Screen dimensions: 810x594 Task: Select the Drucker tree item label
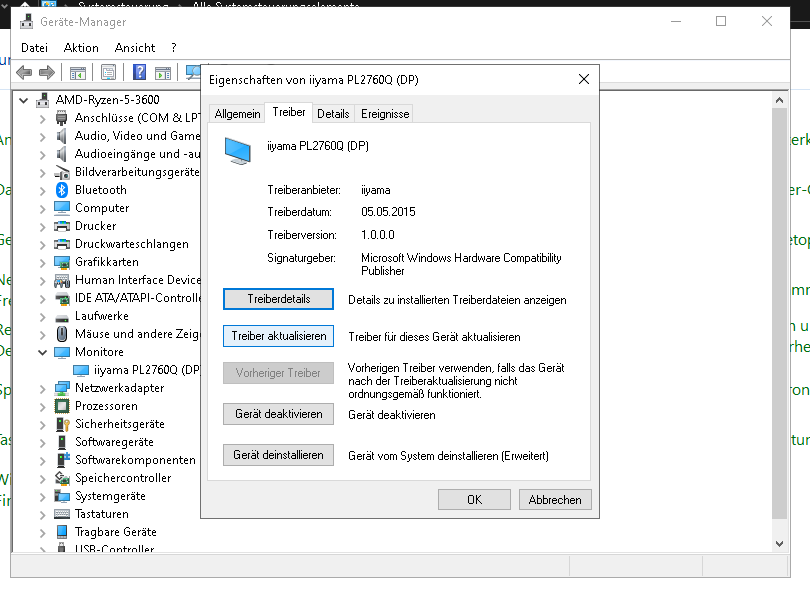[x=96, y=226]
